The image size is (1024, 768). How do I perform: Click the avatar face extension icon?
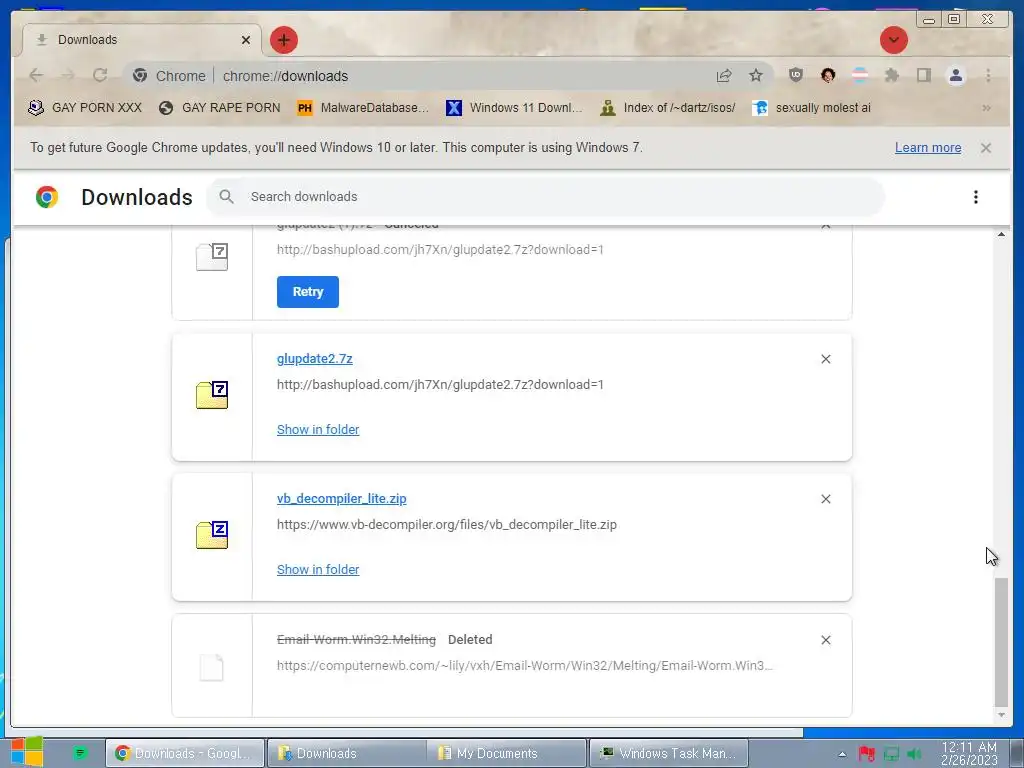[828, 75]
